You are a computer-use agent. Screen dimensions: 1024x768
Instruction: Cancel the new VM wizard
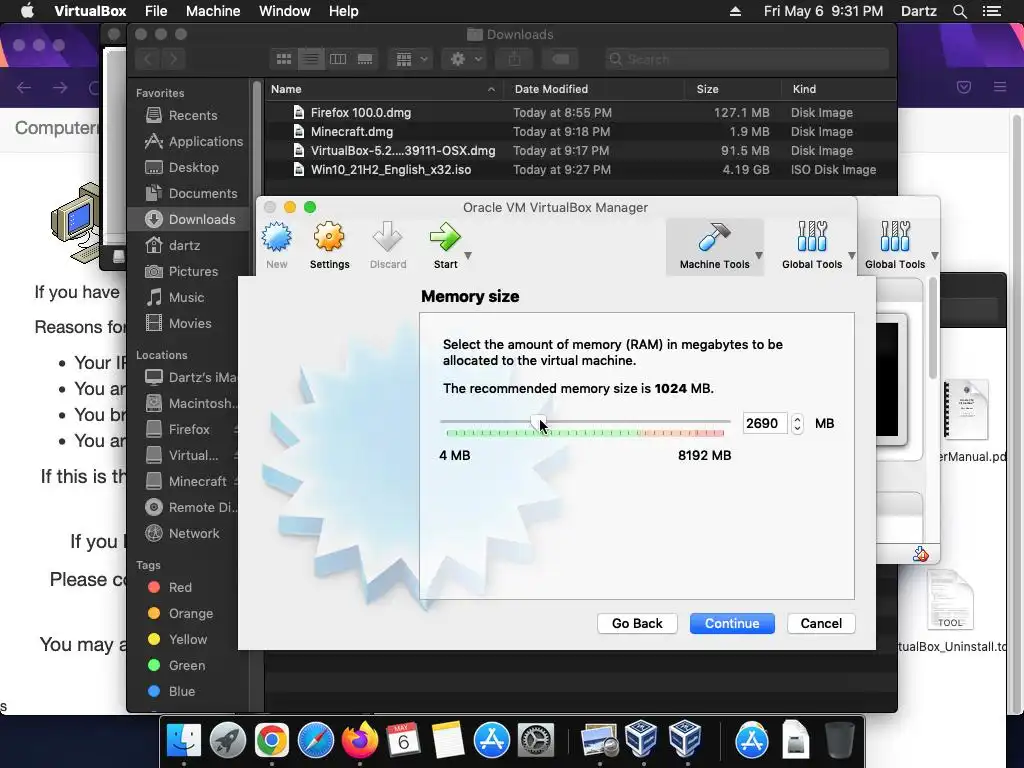[821, 623]
